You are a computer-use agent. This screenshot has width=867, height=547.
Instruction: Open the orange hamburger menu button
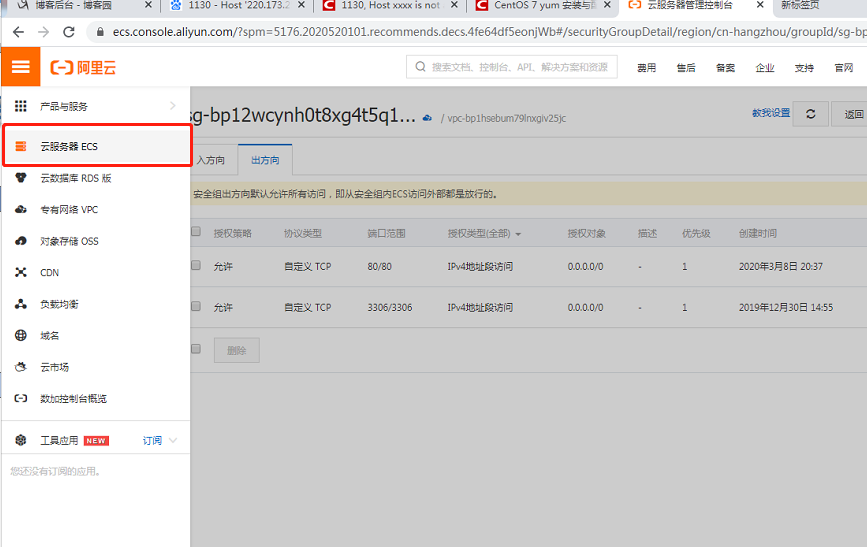coord(20,67)
